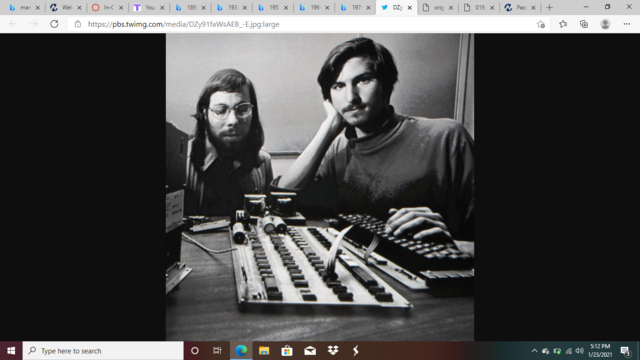640x360 pixels.
Task: Close the 'Pas' tab
Action: pos(533,8)
